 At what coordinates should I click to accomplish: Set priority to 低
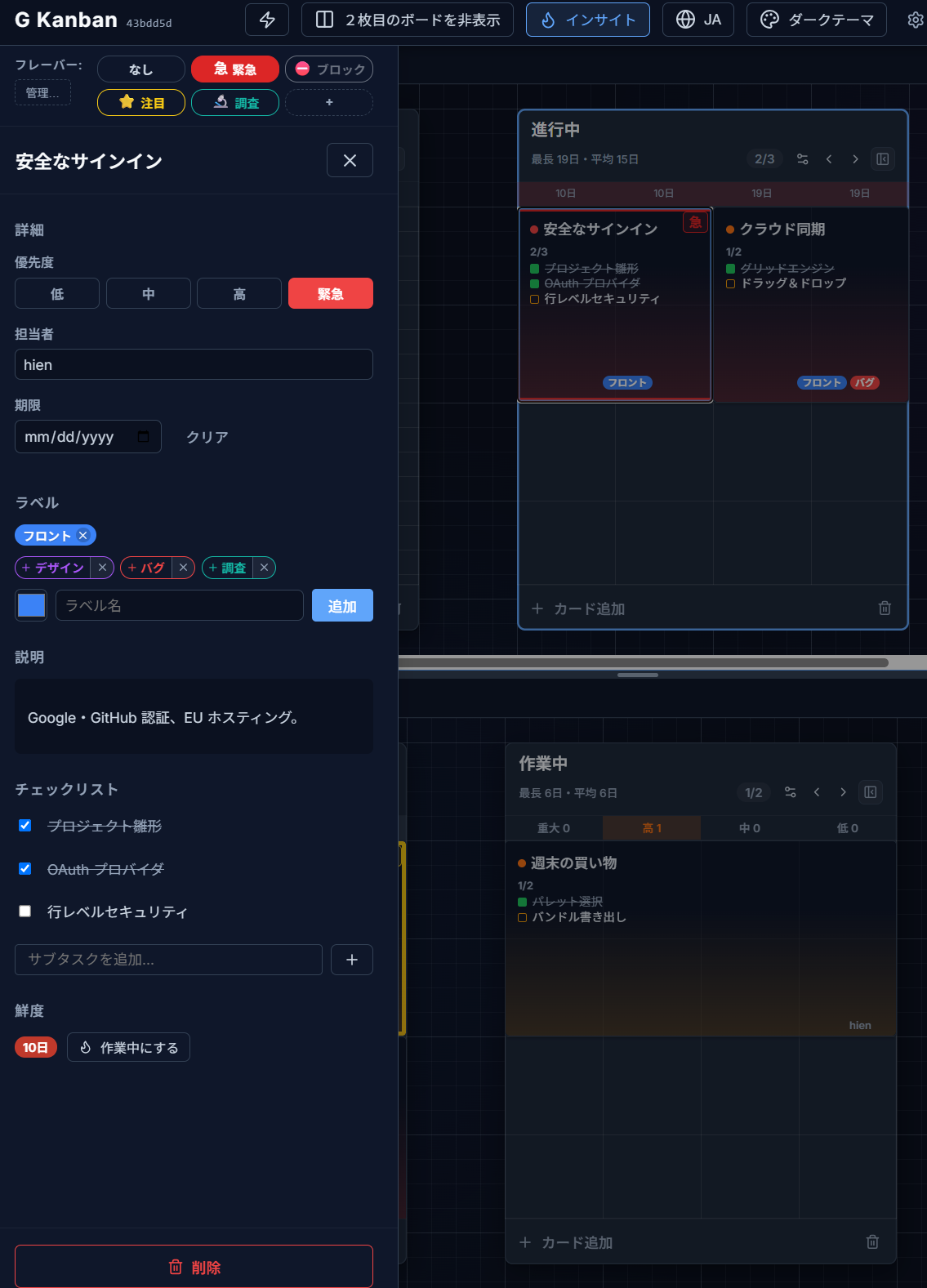[x=57, y=293]
